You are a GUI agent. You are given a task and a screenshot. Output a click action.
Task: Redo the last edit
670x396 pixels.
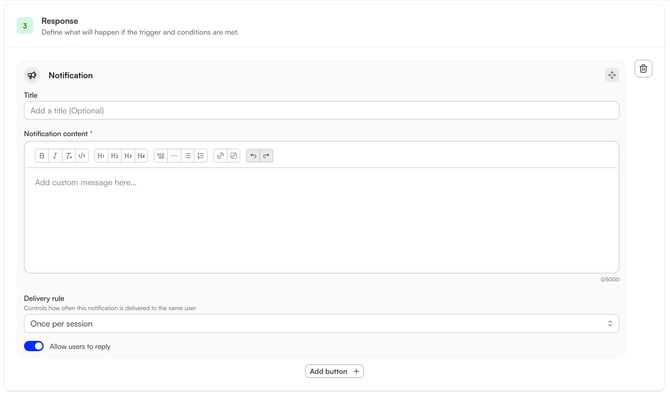tap(266, 156)
